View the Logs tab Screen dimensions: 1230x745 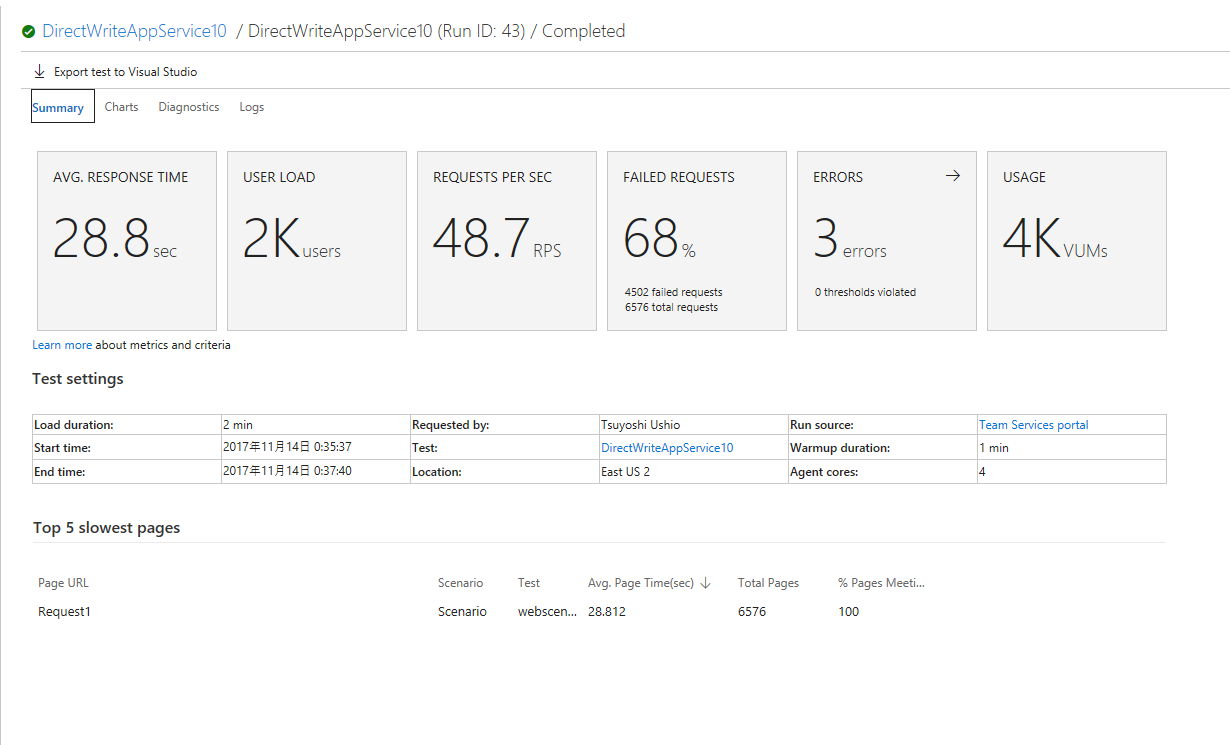pyautogui.click(x=251, y=106)
